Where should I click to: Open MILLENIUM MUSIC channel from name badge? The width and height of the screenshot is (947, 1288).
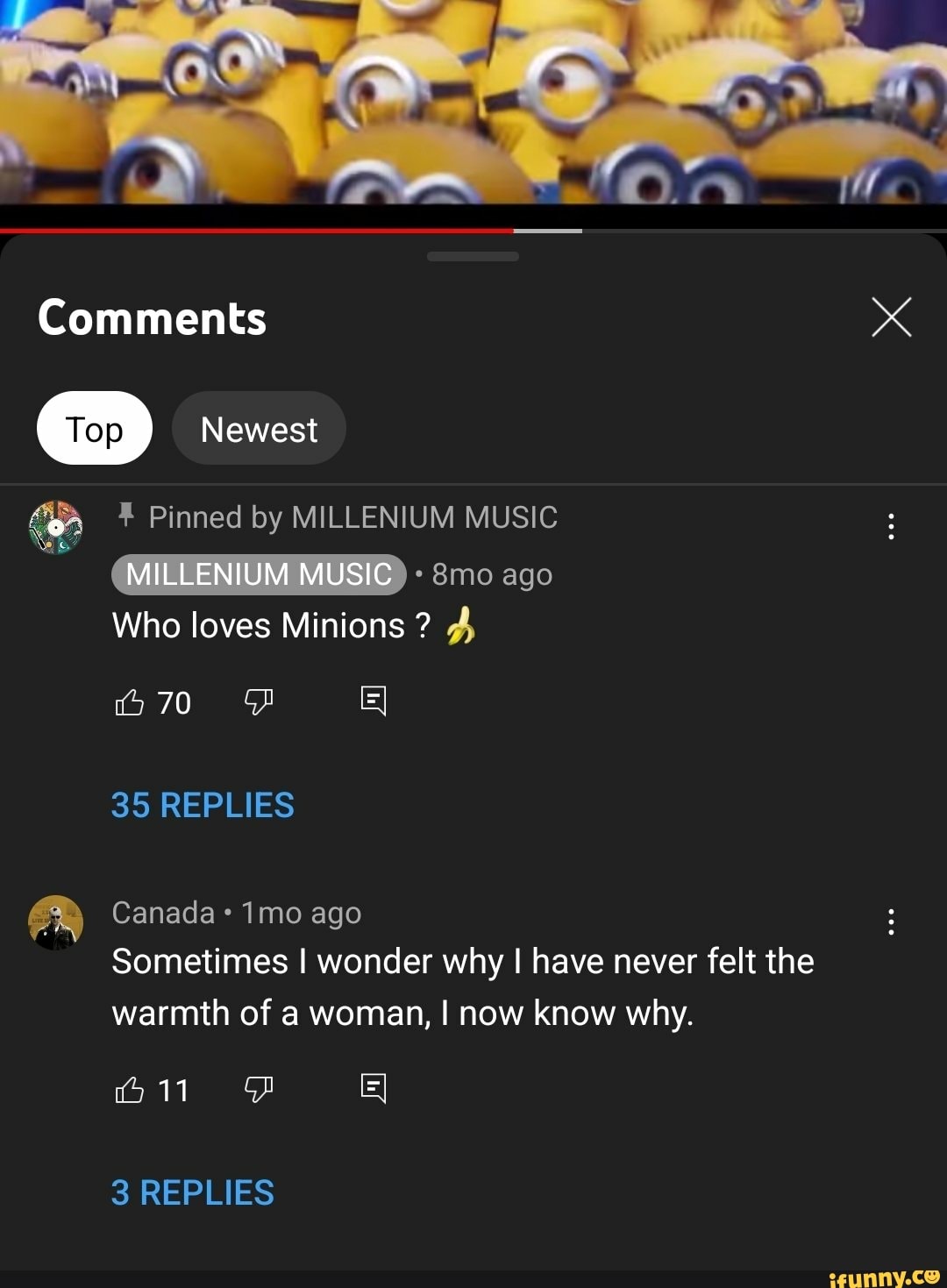coord(259,574)
